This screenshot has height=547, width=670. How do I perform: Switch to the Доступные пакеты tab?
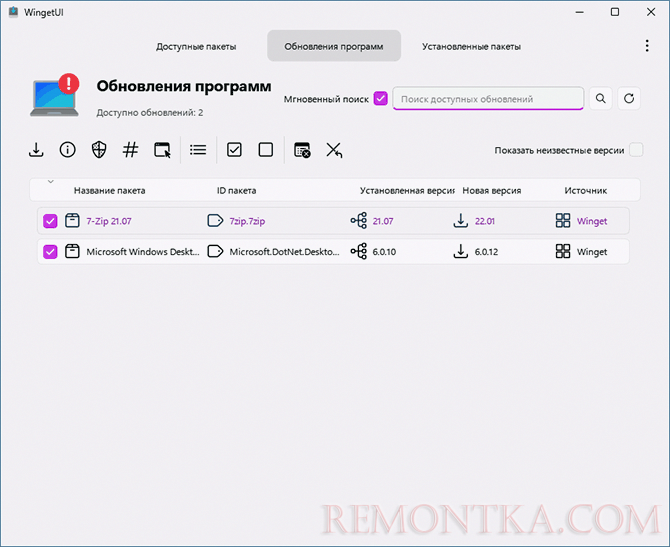click(196, 46)
